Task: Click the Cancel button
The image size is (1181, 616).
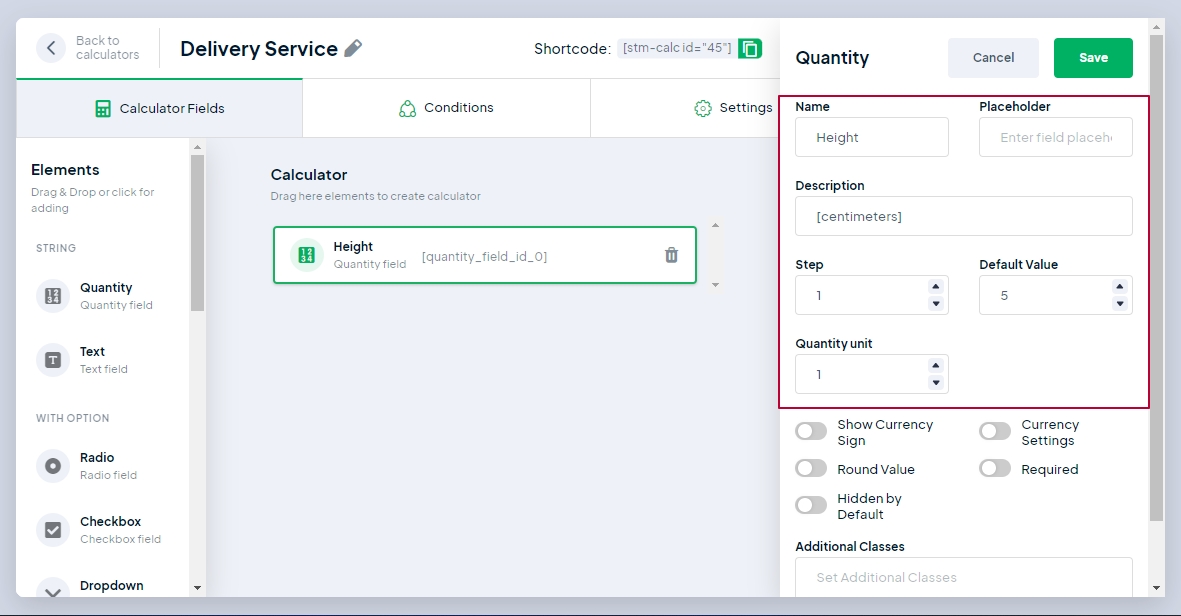Action: point(993,58)
